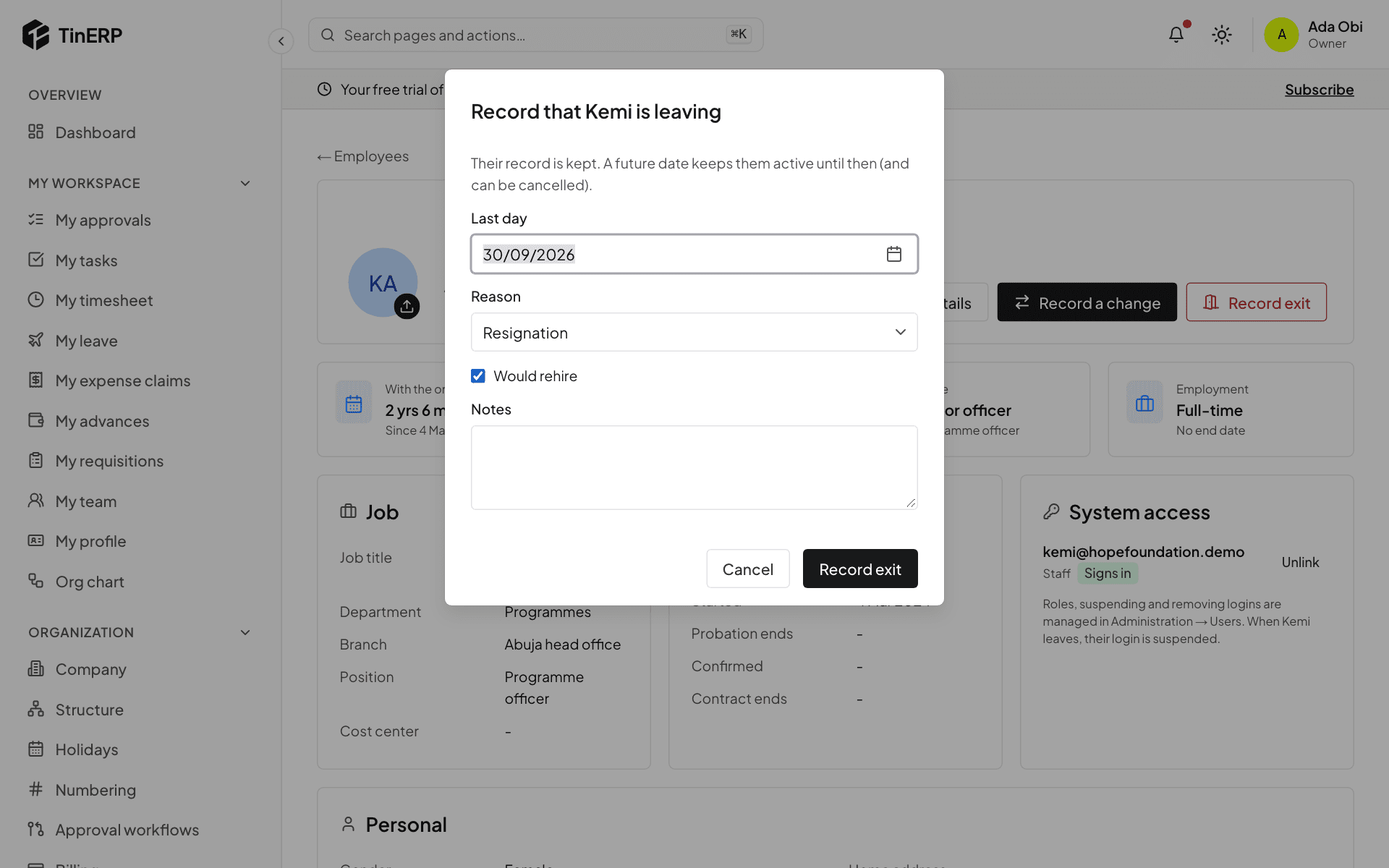Open Dashboard from the sidebar
Viewport: 1389px width, 868px height.
tap(95, 132)
